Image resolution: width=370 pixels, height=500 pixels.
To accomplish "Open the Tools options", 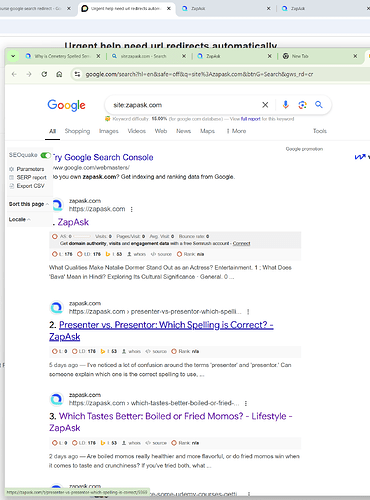I will click(x=320, y=131).
